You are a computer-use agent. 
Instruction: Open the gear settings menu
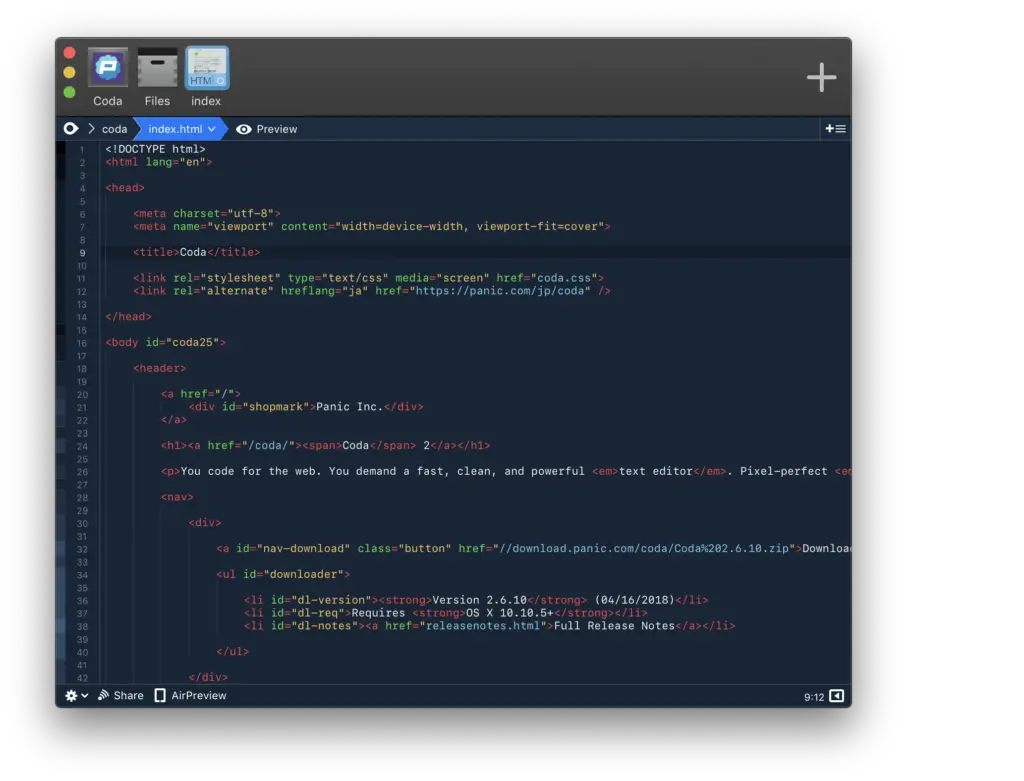click(x=76, y=695)
